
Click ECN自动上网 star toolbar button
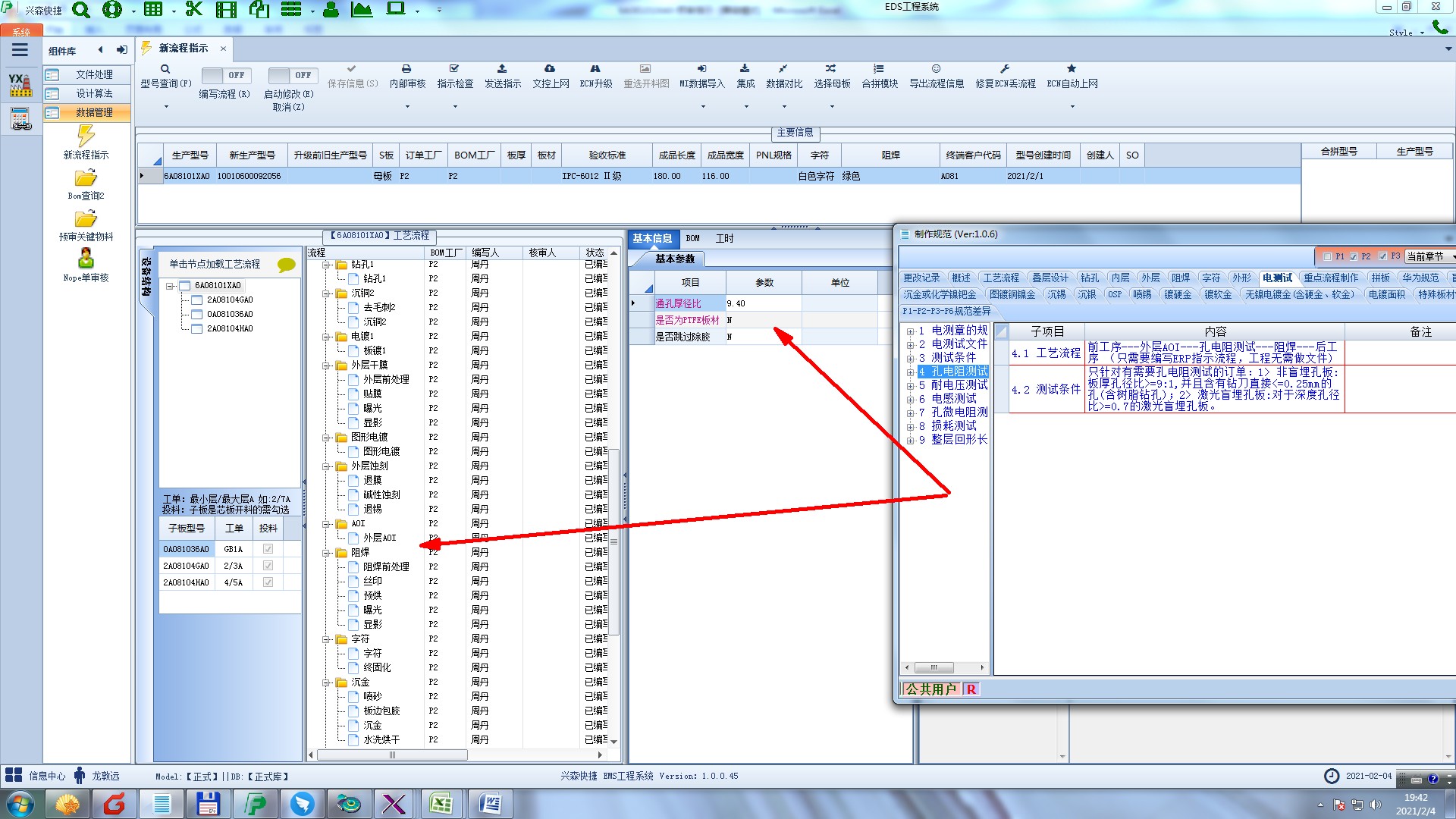[1072, 77]
